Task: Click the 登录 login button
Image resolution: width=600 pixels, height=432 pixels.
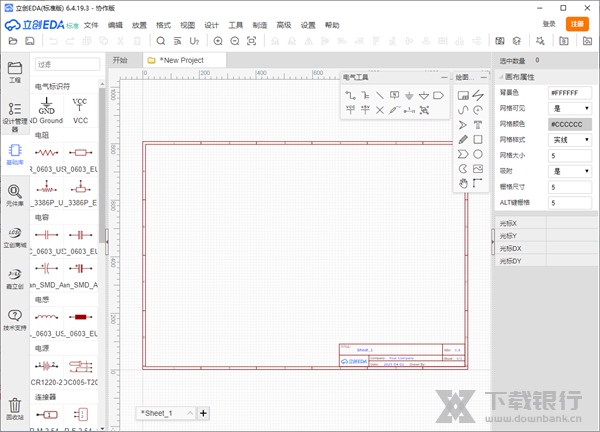Action: [549, 23]
